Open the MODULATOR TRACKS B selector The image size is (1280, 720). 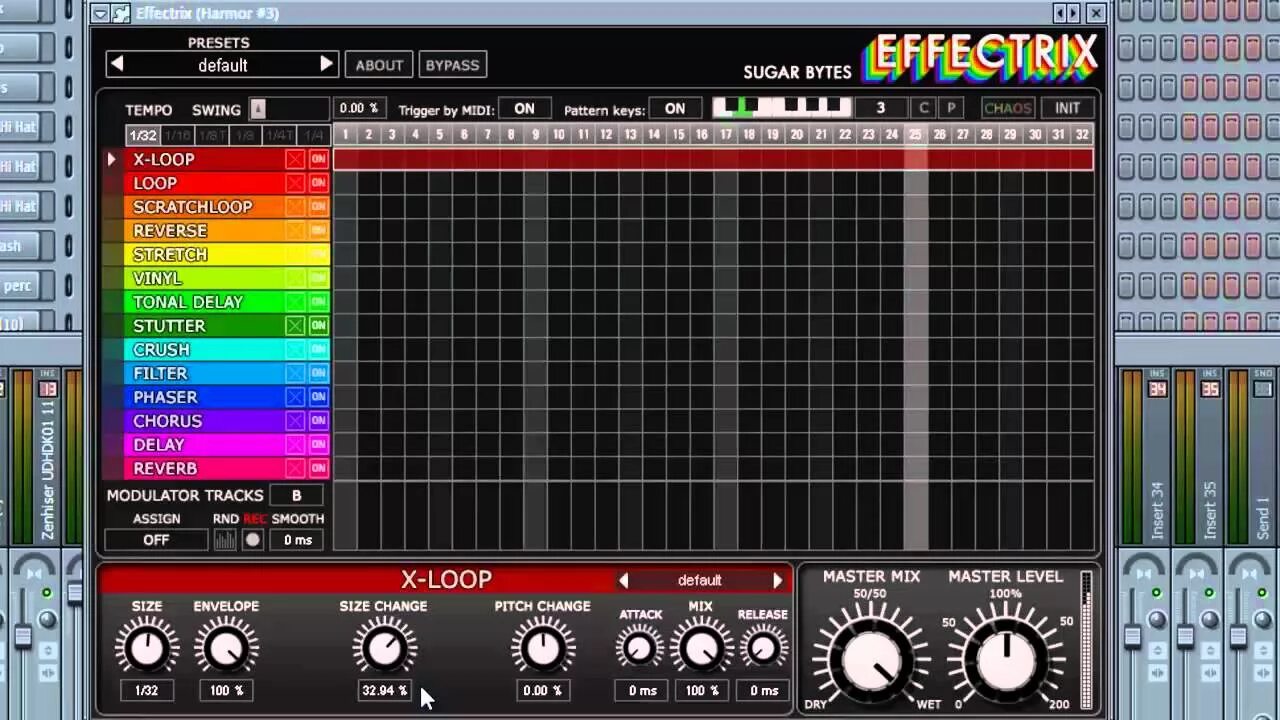click(296, 495)
